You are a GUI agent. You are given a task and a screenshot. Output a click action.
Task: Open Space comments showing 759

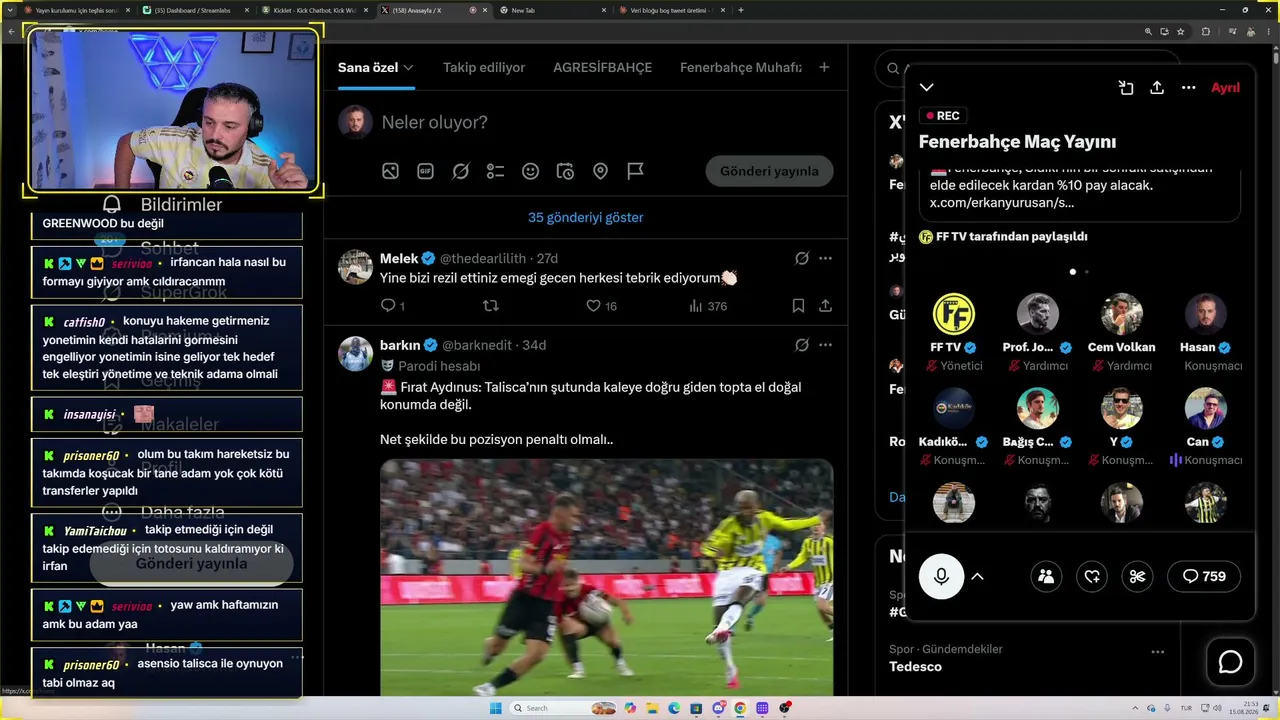pyautogui.click(x=1204, y=576)
